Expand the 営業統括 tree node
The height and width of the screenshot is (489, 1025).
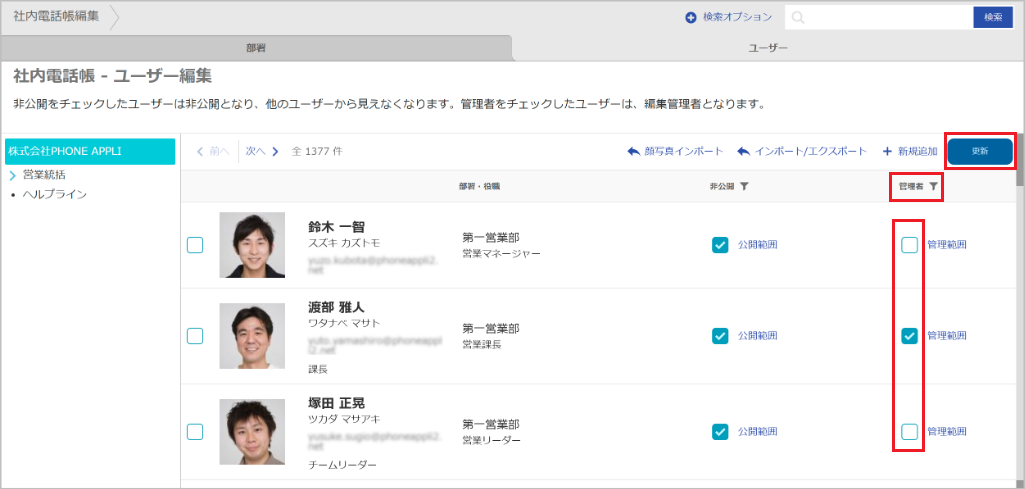point(13,175)
